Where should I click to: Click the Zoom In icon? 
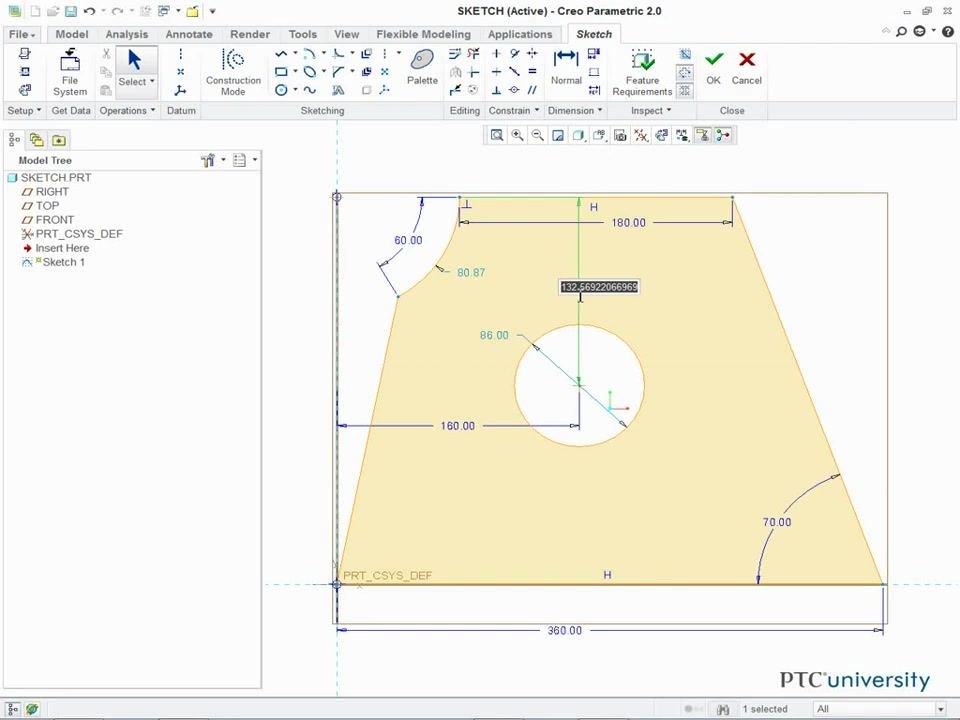pos(517,135)
